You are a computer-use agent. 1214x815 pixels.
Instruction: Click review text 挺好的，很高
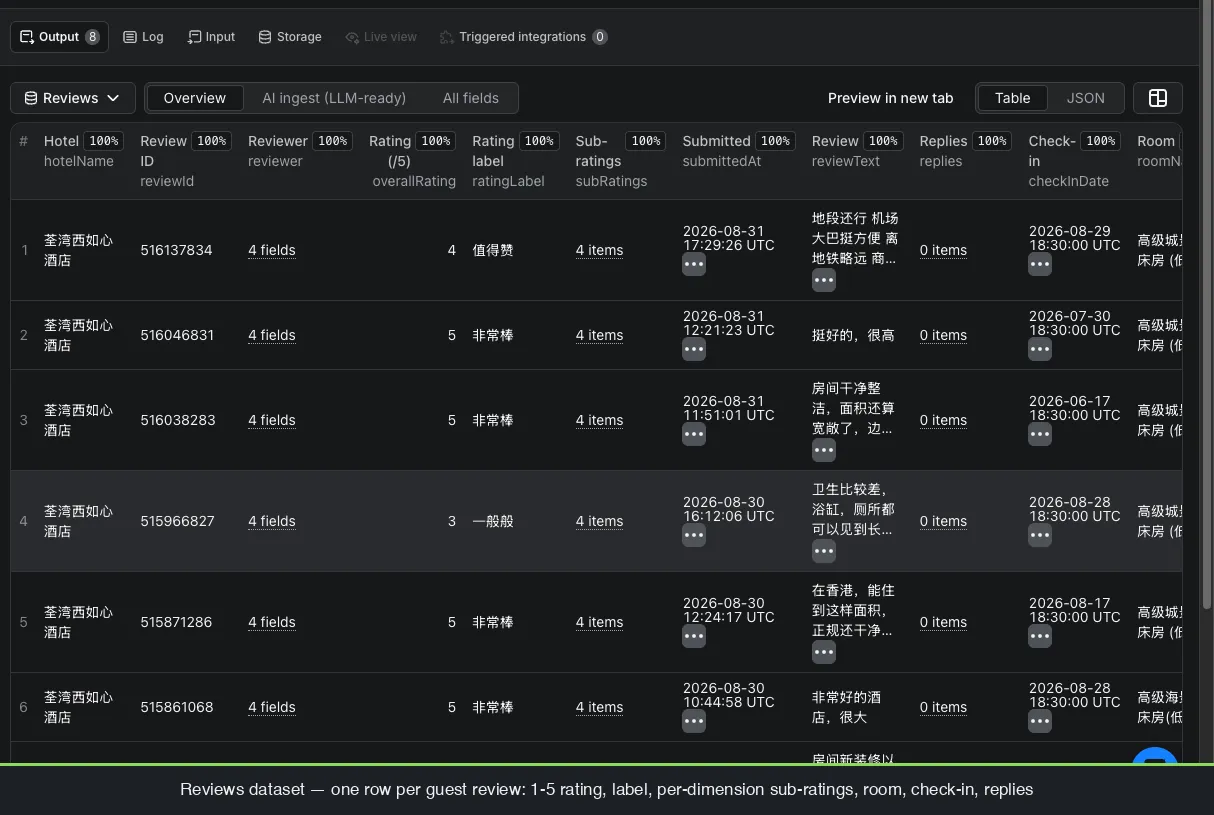point(853,335)
